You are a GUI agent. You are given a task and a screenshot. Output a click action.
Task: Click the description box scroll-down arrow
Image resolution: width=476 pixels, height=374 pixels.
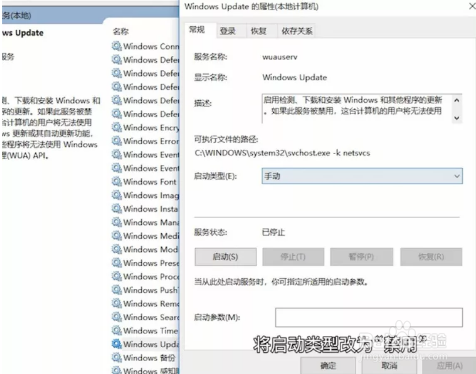click(457, 118)
